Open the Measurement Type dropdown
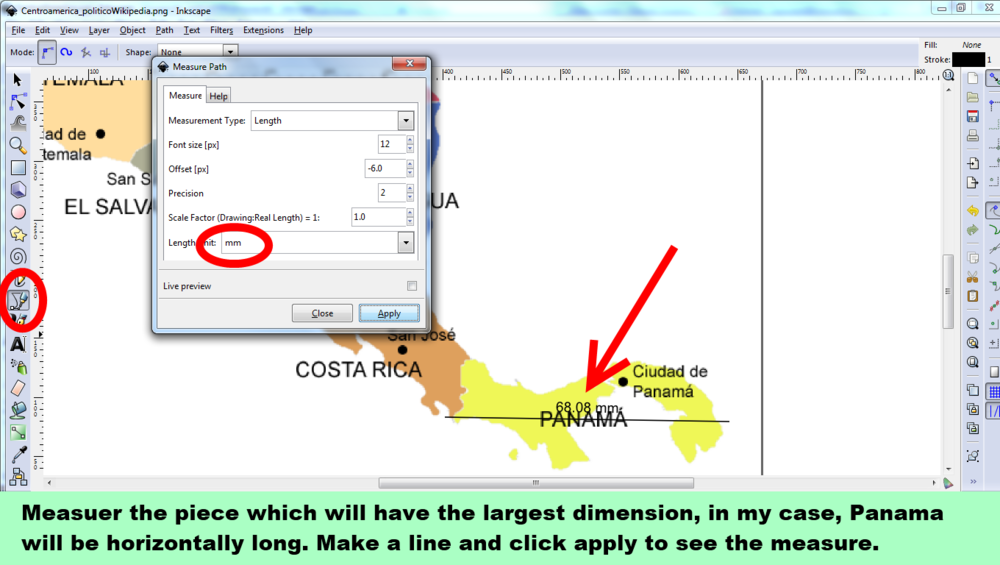The image size is (1000, 565). [x=405, y=121]
